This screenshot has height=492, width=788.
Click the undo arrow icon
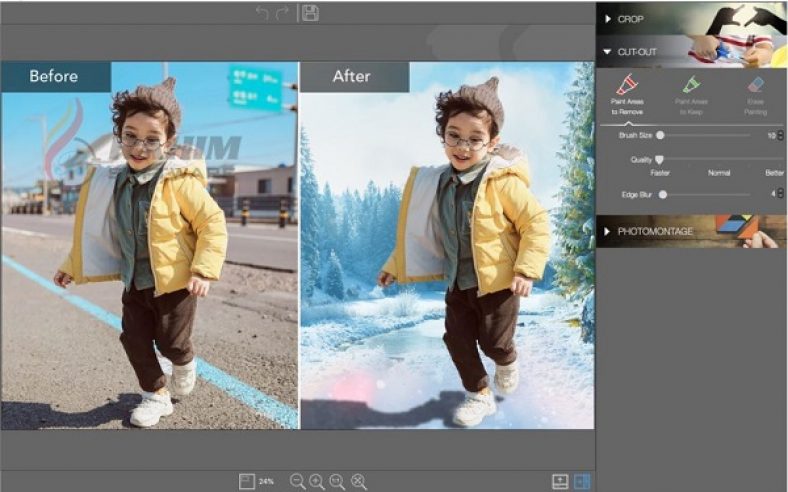click(262, 13)
